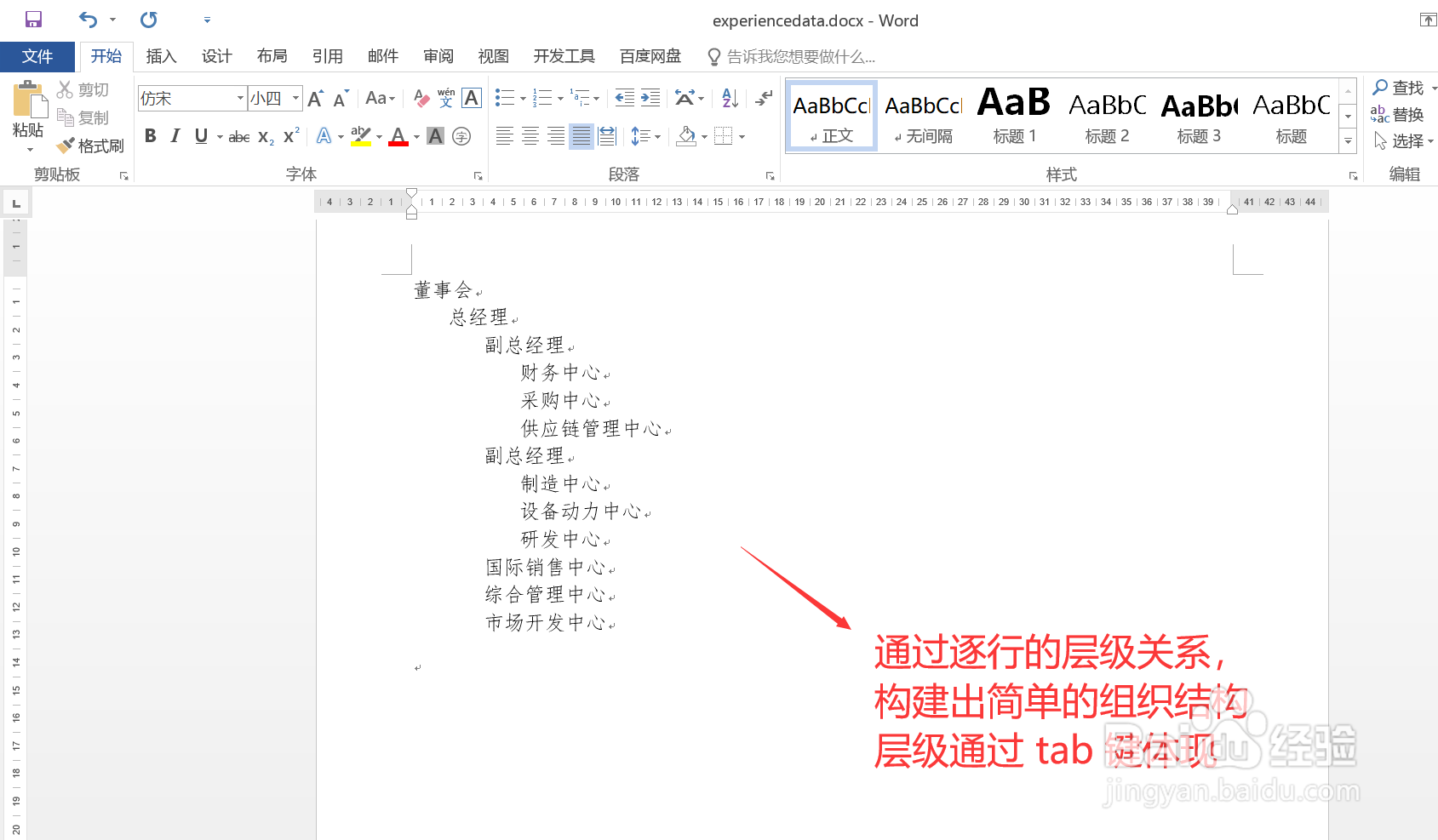Click Center alignment icon
The height and width of the screenshot is (840, 1438).
[530, 136]
